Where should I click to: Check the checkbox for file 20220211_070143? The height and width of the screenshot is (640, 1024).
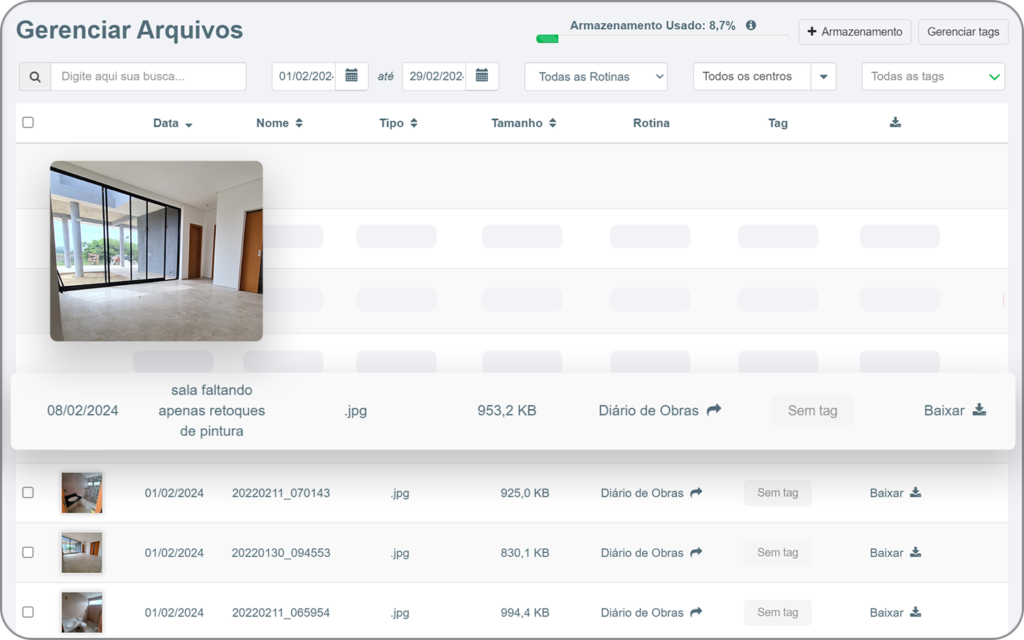28,492
